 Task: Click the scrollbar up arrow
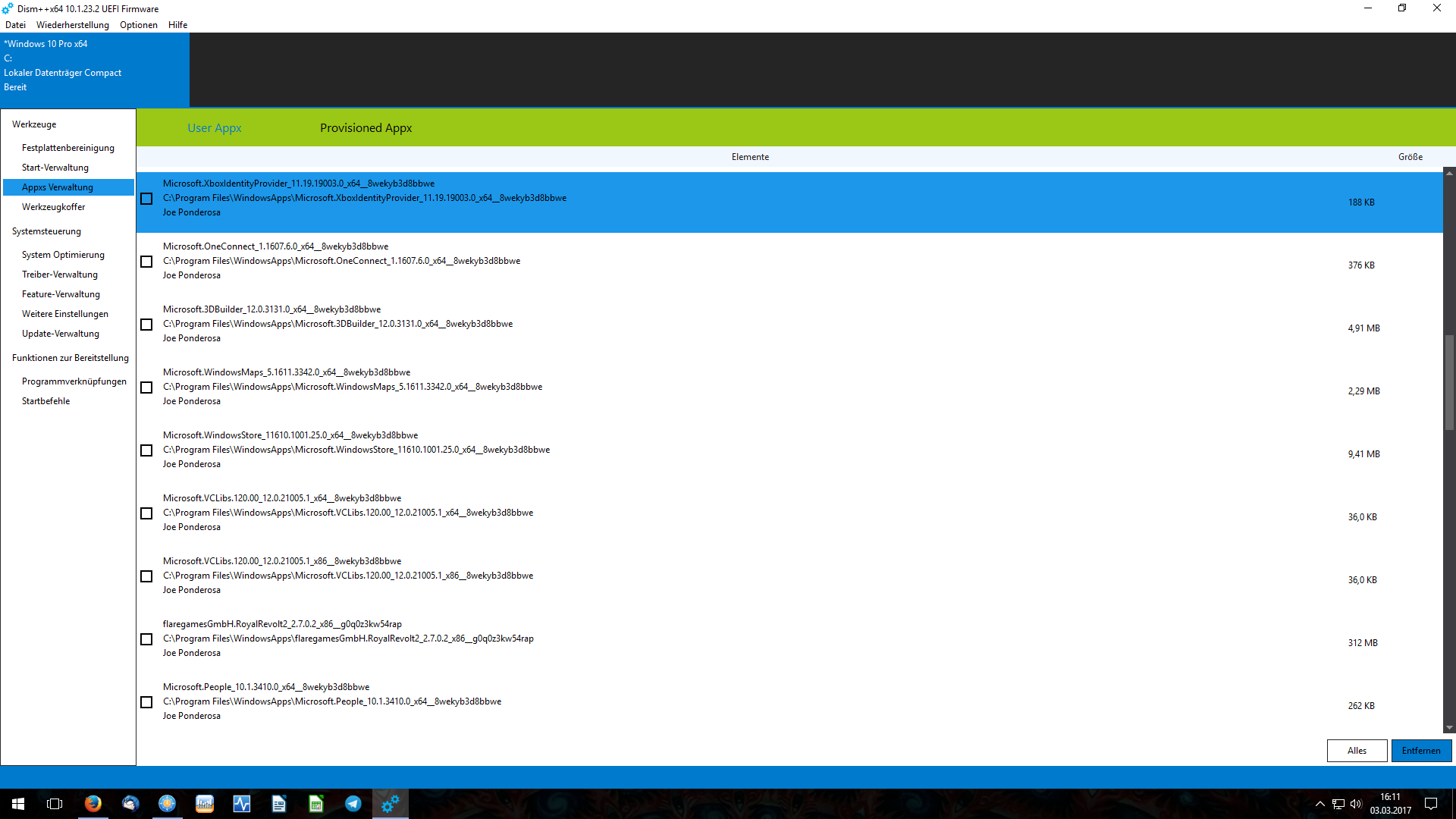tap(1449, 173)
